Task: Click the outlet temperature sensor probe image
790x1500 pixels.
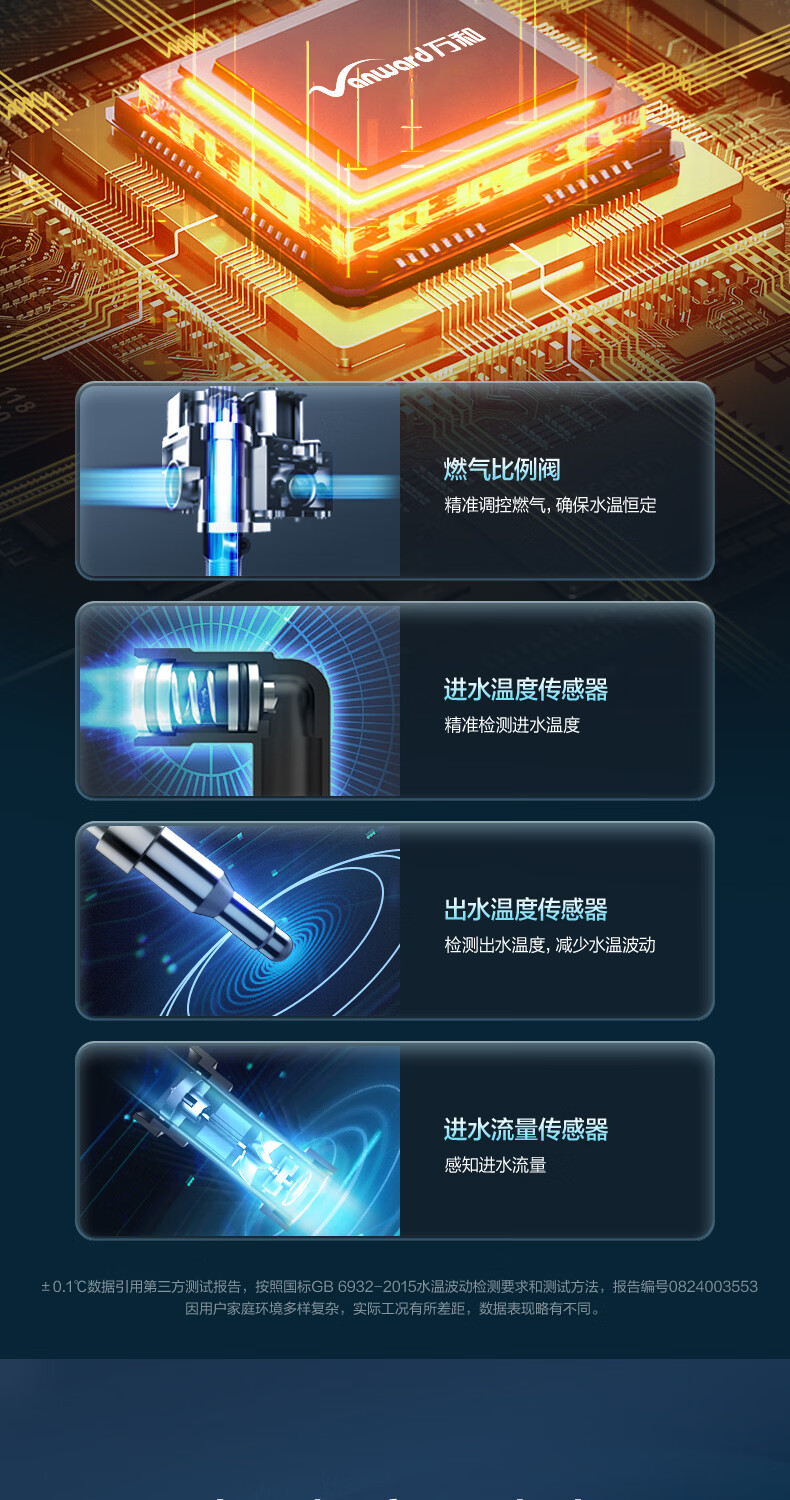Action: [240, 921]
